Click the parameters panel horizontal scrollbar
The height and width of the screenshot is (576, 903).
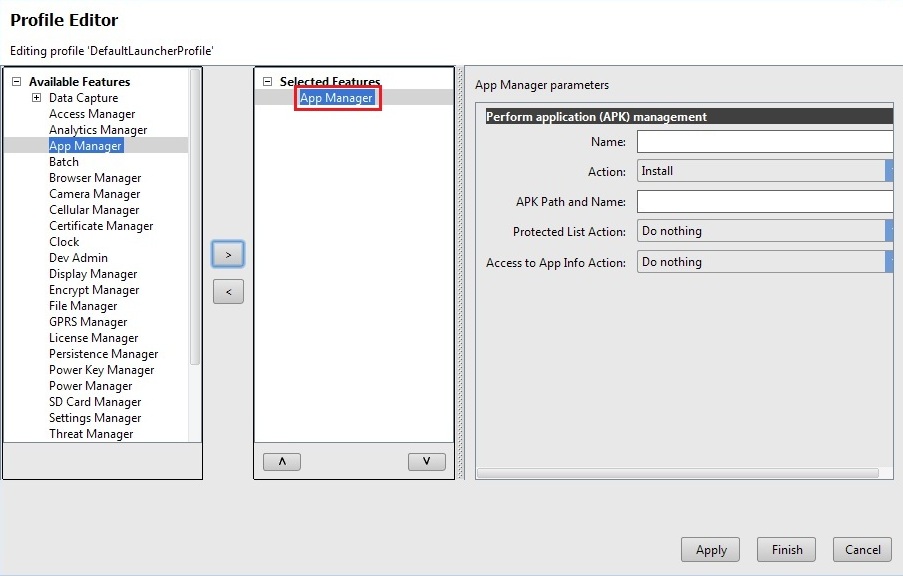click(x=677, y=473)
